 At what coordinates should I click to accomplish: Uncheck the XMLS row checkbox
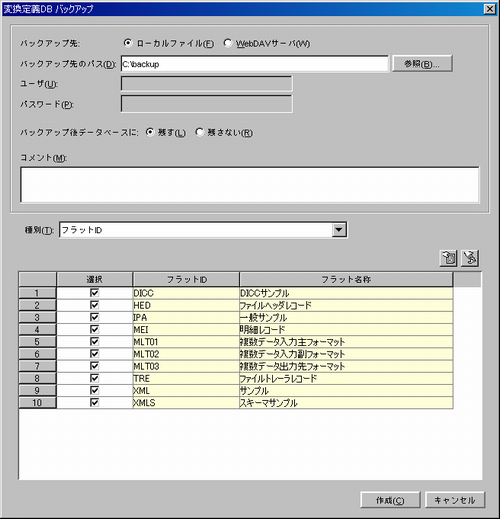click(x=94, y=402)
